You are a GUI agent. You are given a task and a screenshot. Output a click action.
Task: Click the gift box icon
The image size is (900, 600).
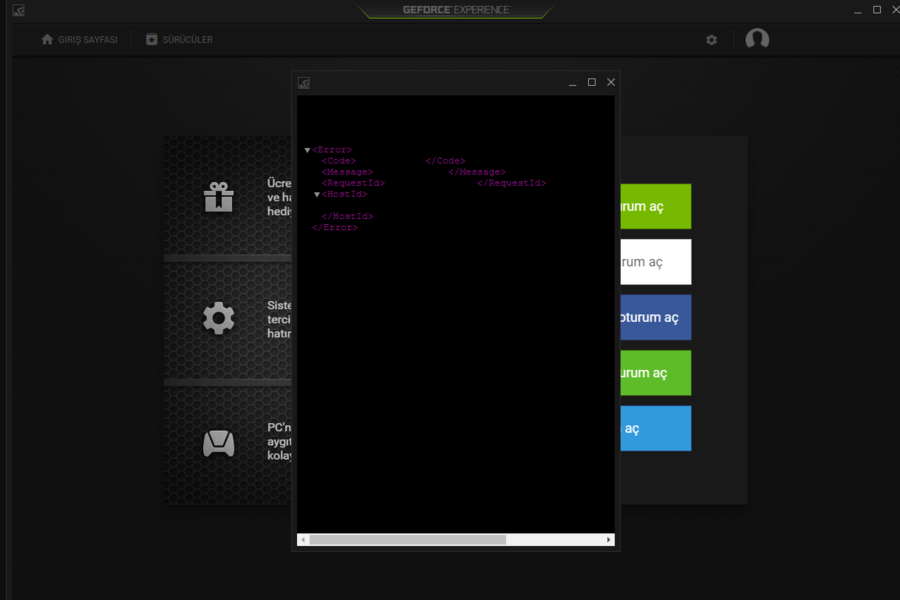(219, 196)
